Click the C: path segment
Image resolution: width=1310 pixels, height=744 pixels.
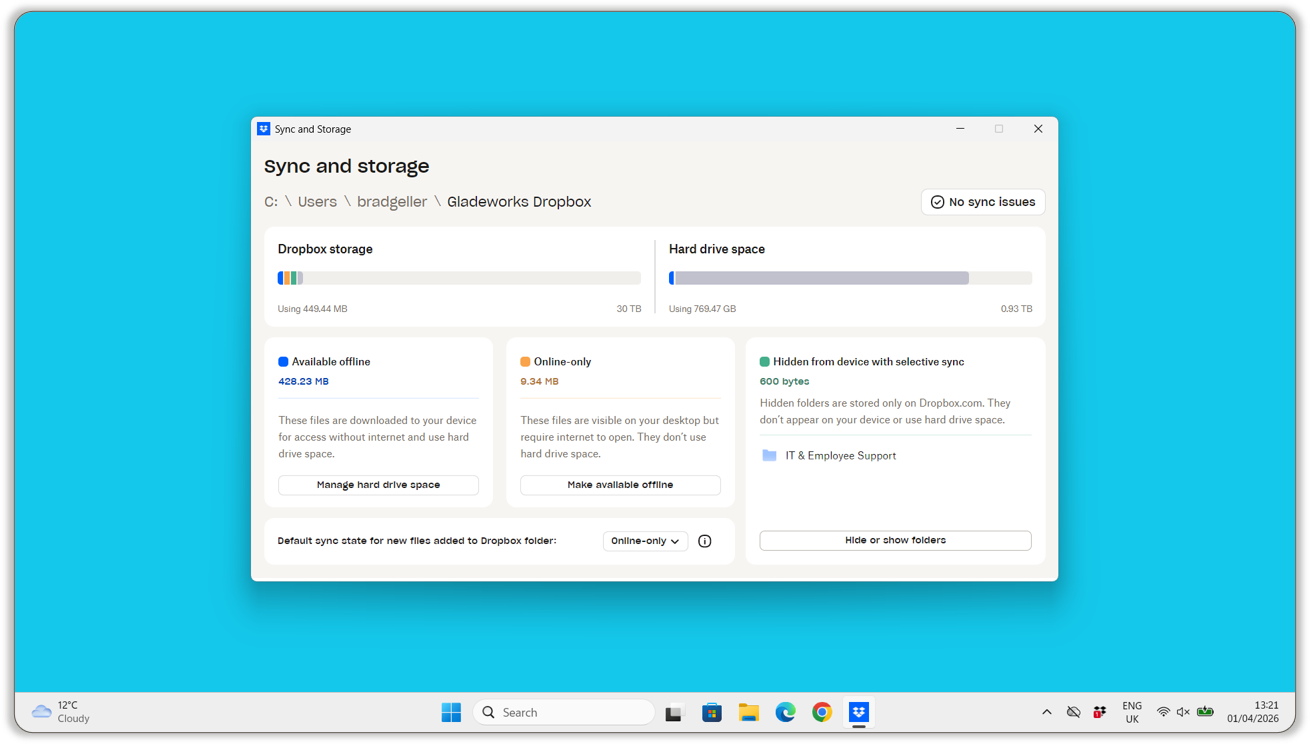coord(271,202)
